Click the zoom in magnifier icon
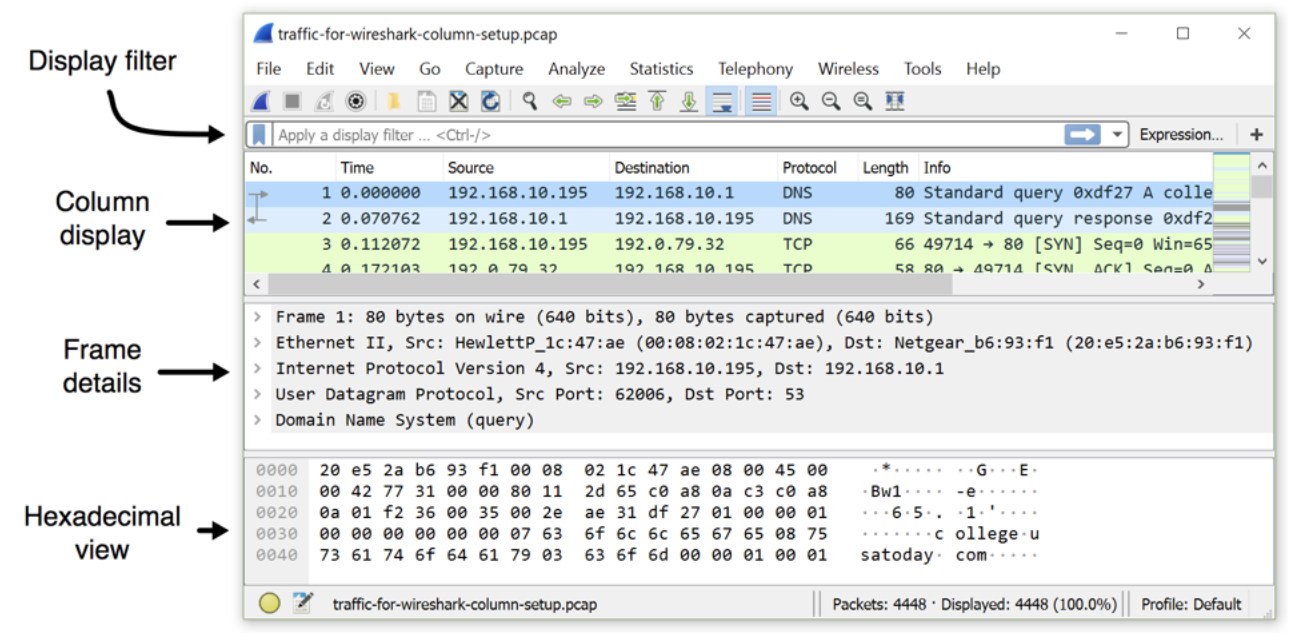 [x=799, y=101]
